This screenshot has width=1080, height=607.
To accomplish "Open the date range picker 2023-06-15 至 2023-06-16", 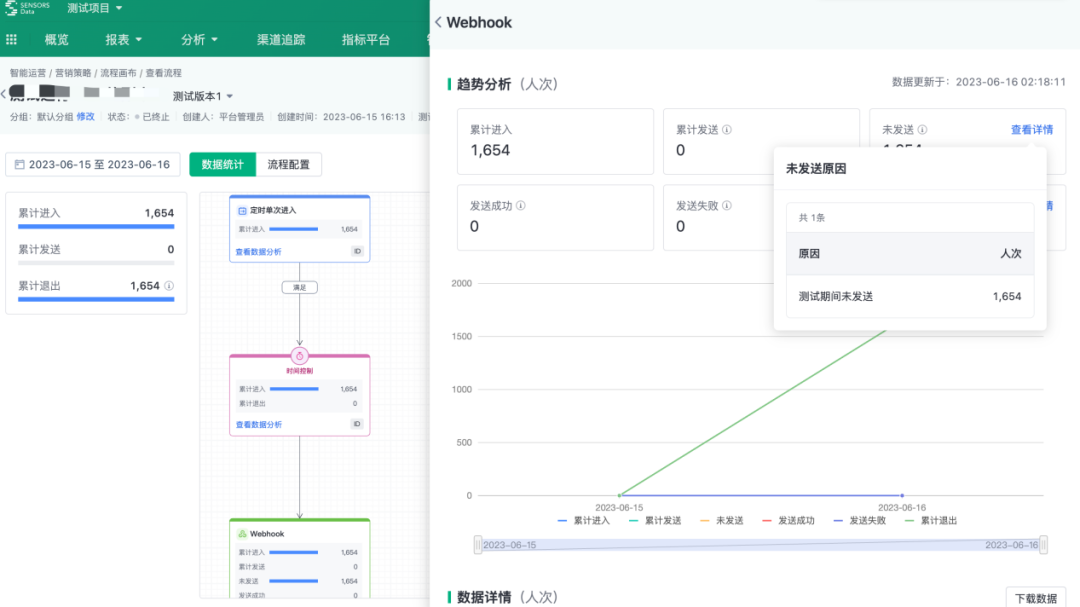I will tap(93, 165).
